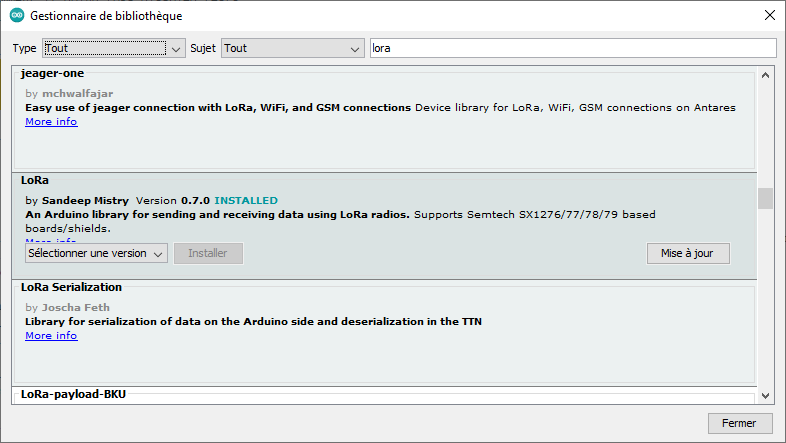Image resolution: width=786 pixels, height=443 pixels.
Task: Click the LoRa radios description text
Action: tap(340, 222)
